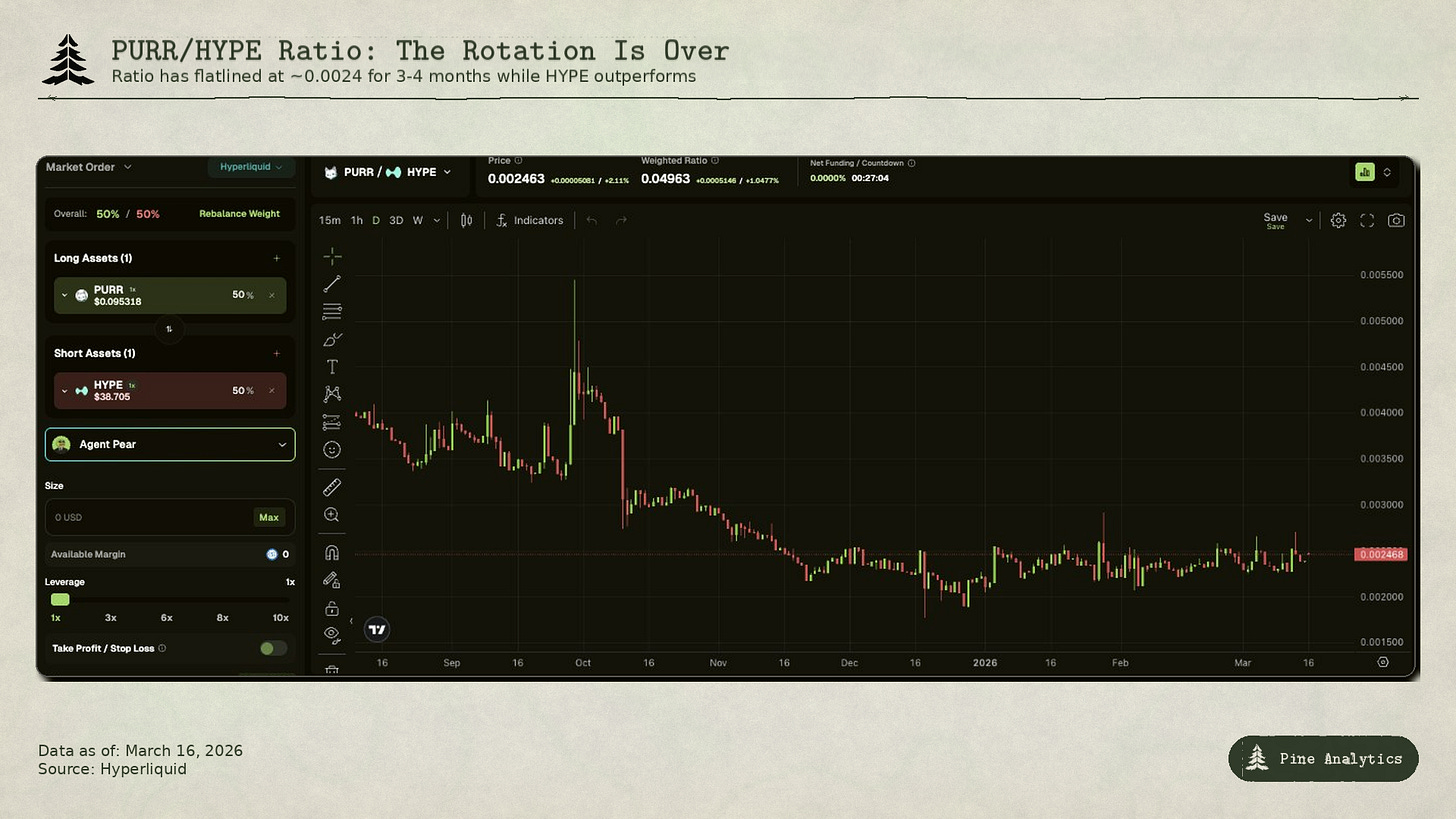Select the trend line drawing tool
Image resolution: width=1456 pixels, height=819 pixels.
coord(332,284)
